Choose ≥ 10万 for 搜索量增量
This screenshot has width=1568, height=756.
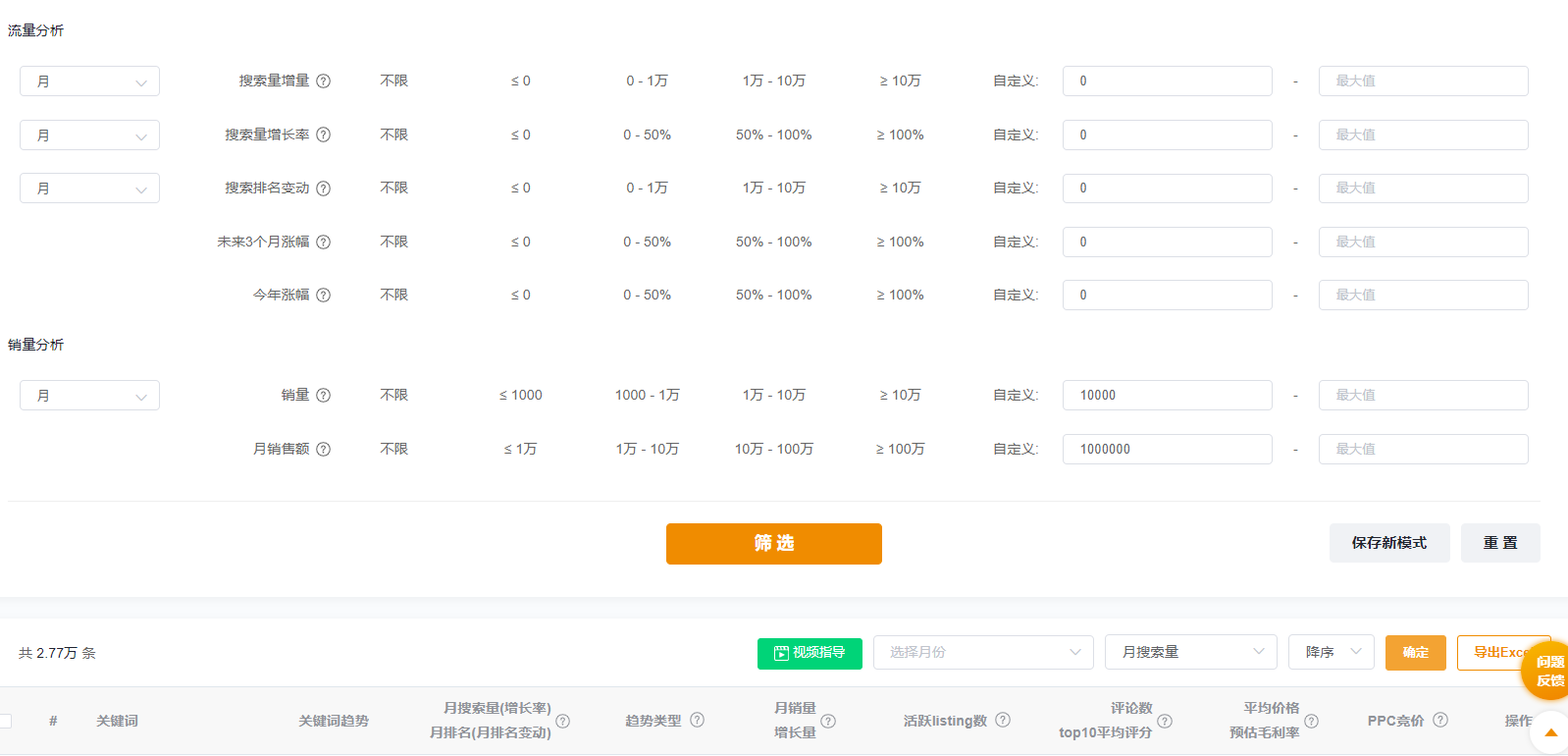coord(900,81)
